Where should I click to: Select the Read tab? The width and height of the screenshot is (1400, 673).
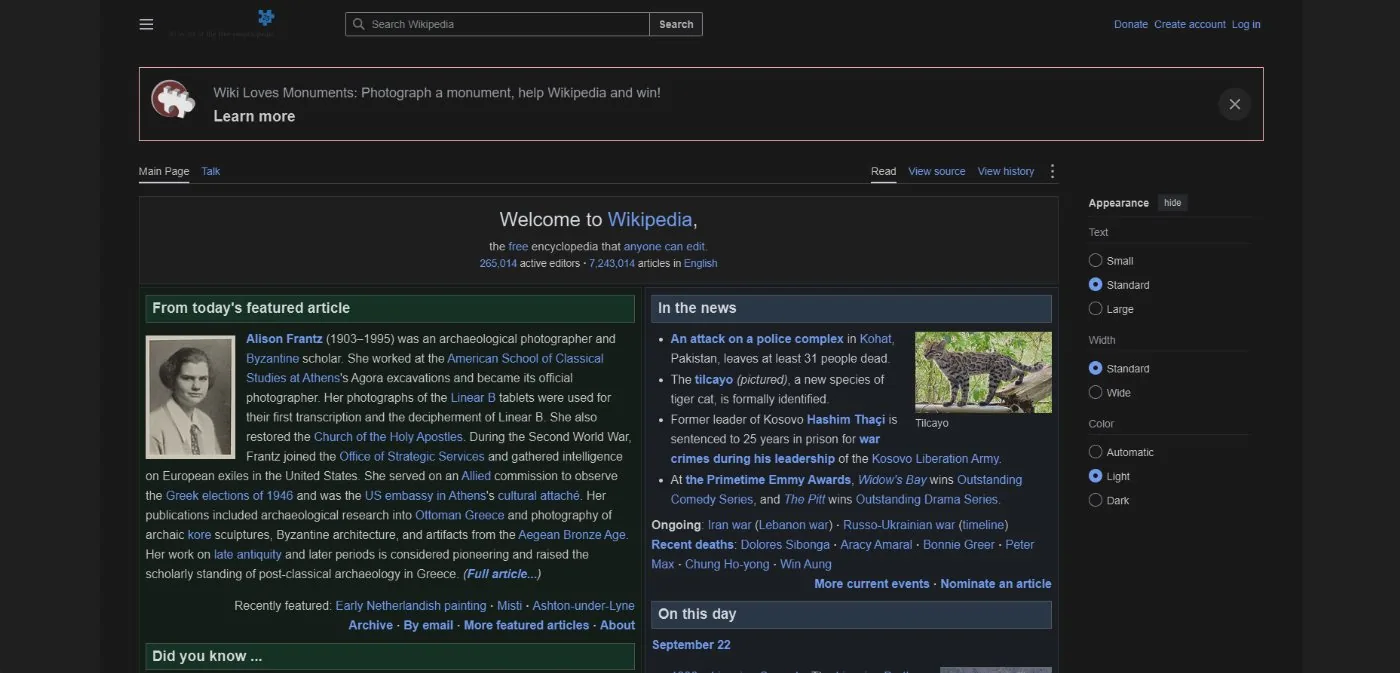(883, 171)
